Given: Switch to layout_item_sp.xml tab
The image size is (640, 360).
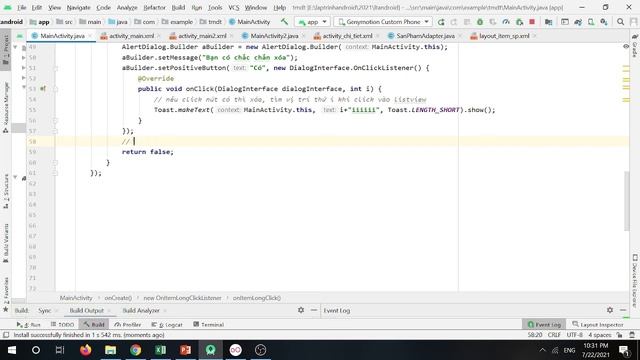Looking at the screenshot, I should tap(504, 36).
